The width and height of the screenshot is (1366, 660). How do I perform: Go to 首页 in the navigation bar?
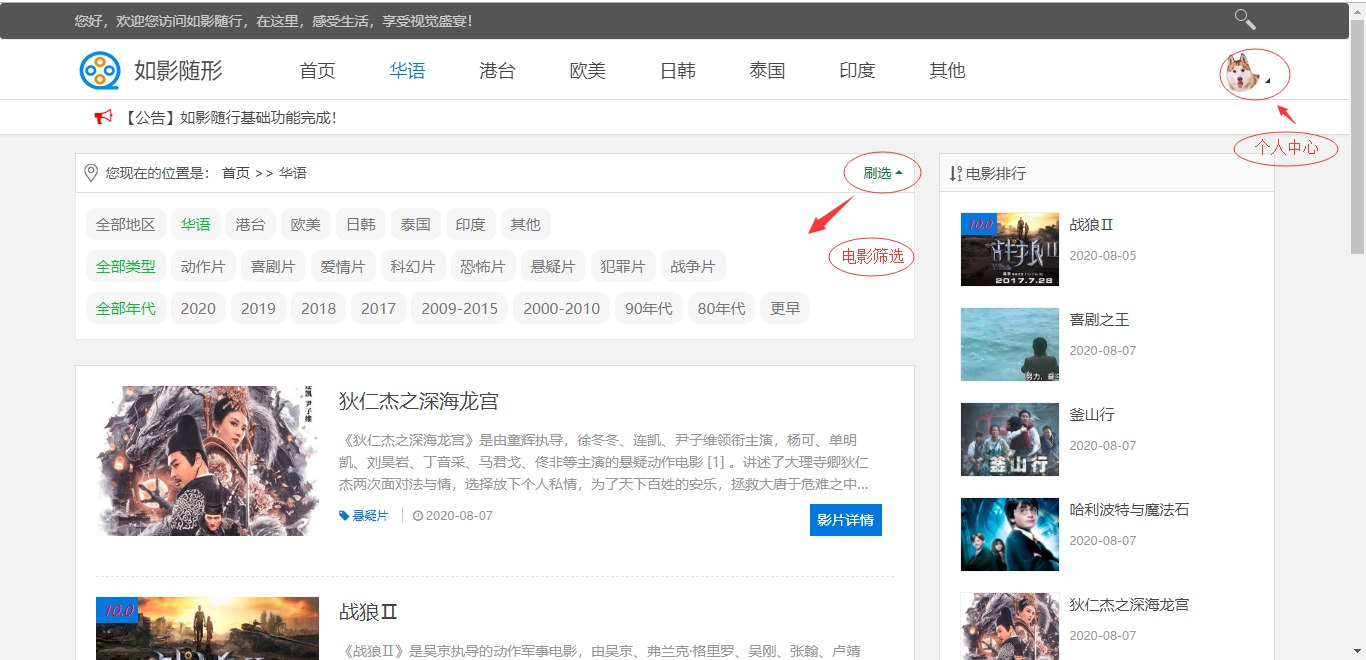pyautogui.click(x=317, y=70)
